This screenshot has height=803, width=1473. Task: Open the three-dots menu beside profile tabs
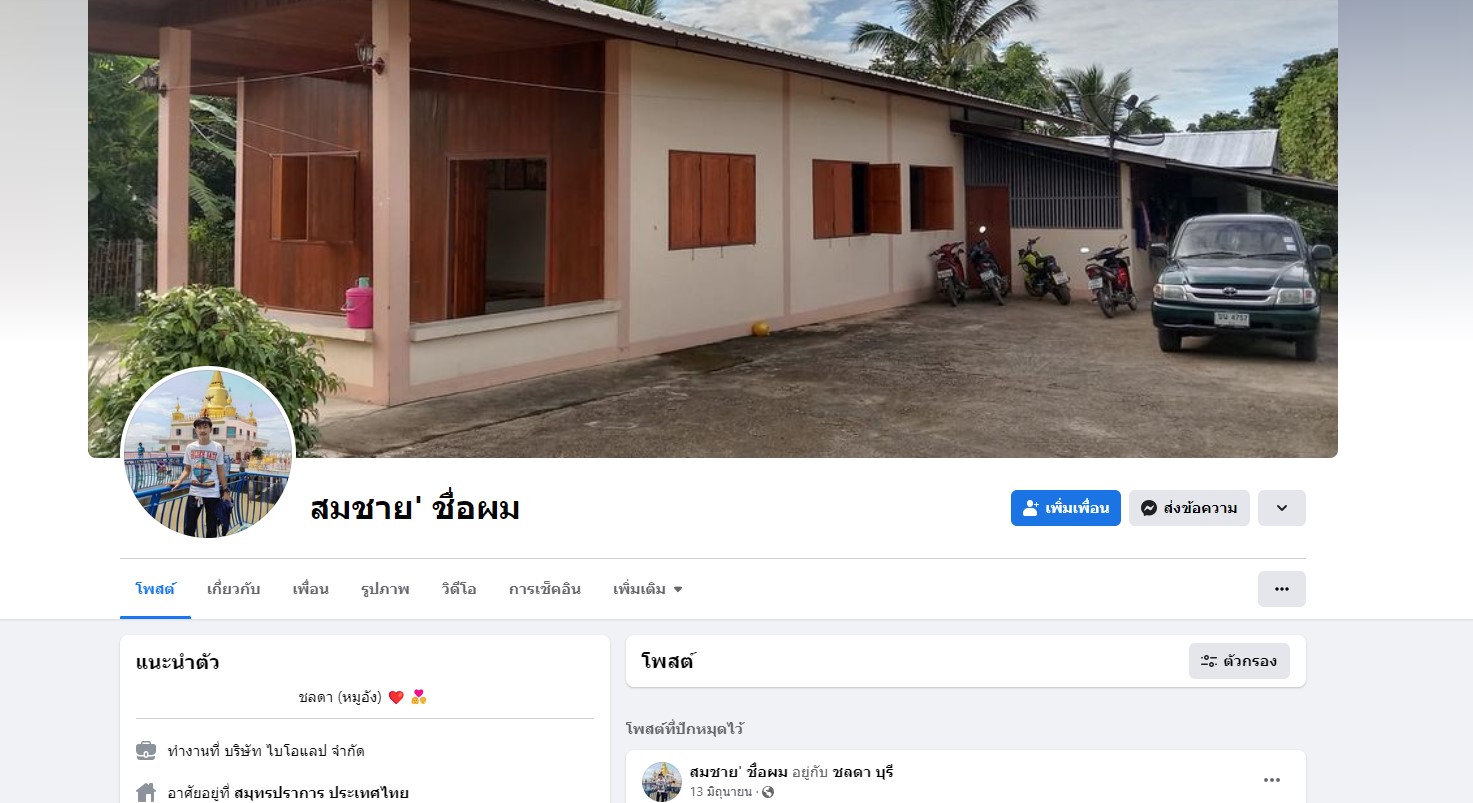(x=1281, y=589)
